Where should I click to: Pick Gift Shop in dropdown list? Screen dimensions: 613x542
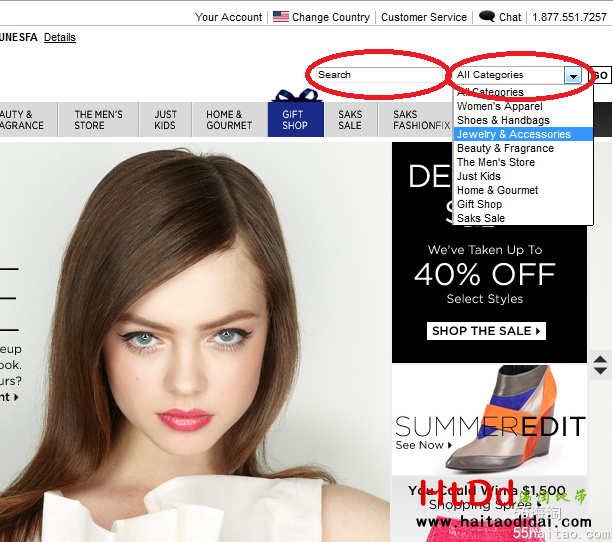click(x=523, y=205)
